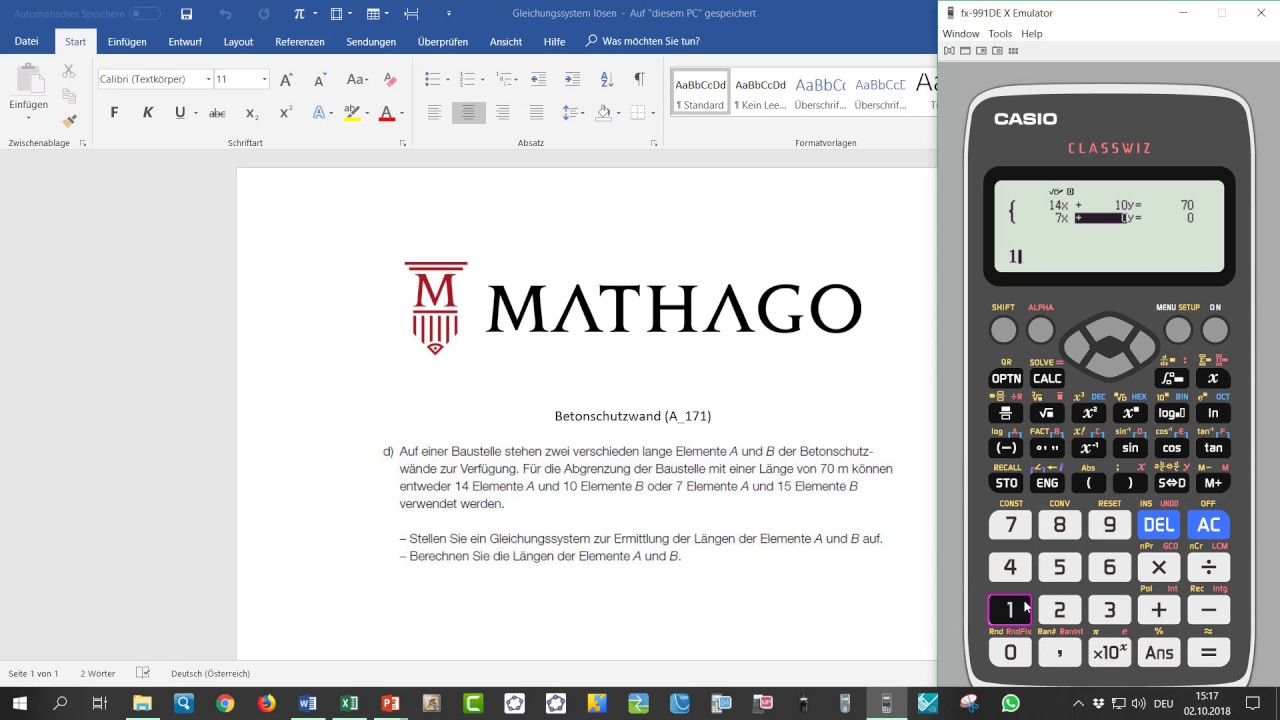Center the paragraph text

(x=468, y=113)
